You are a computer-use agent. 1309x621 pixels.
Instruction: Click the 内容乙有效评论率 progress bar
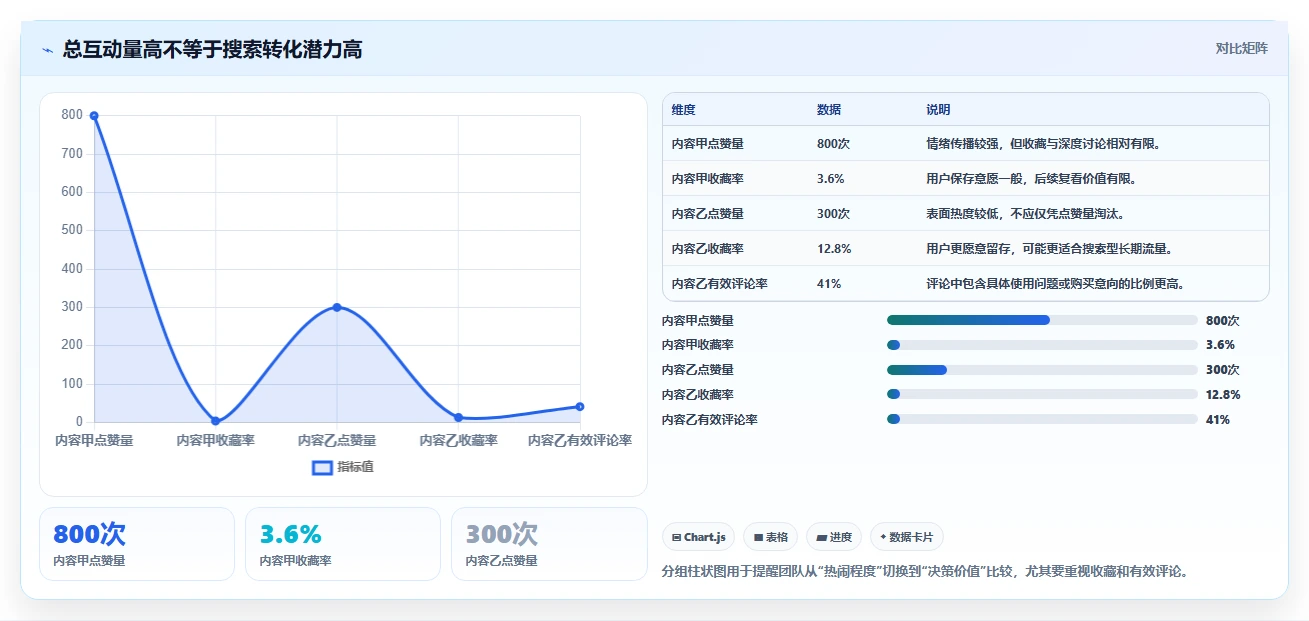pyautogui.click(x=1042, y=419)
